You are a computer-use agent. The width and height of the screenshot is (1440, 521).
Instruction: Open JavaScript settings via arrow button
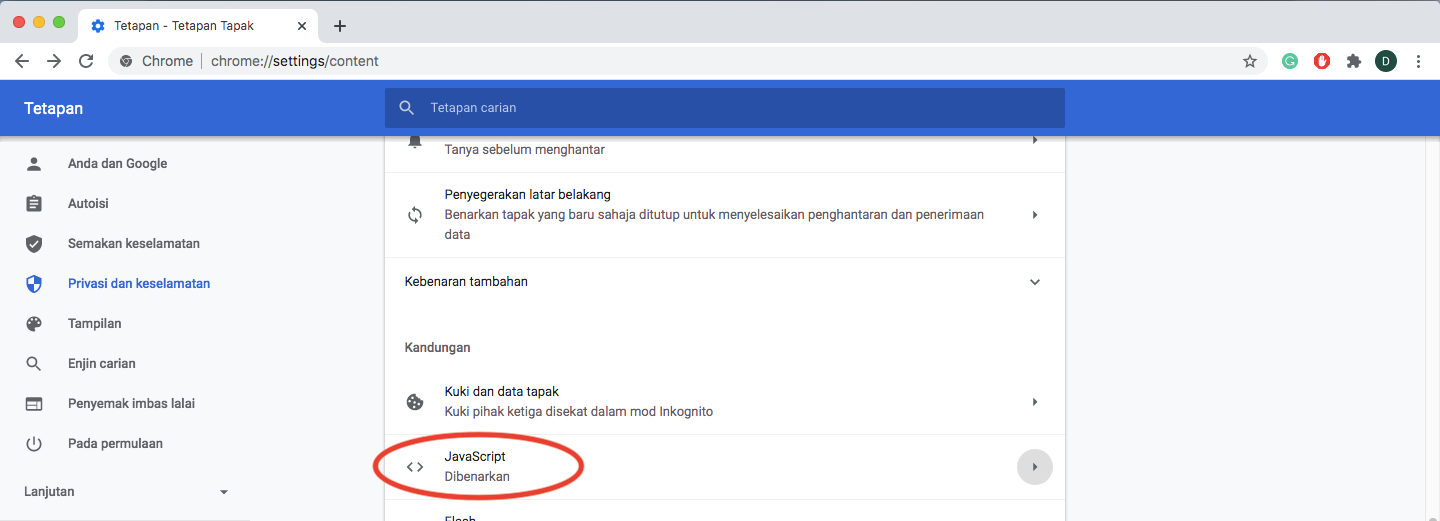coord(1034,467)
